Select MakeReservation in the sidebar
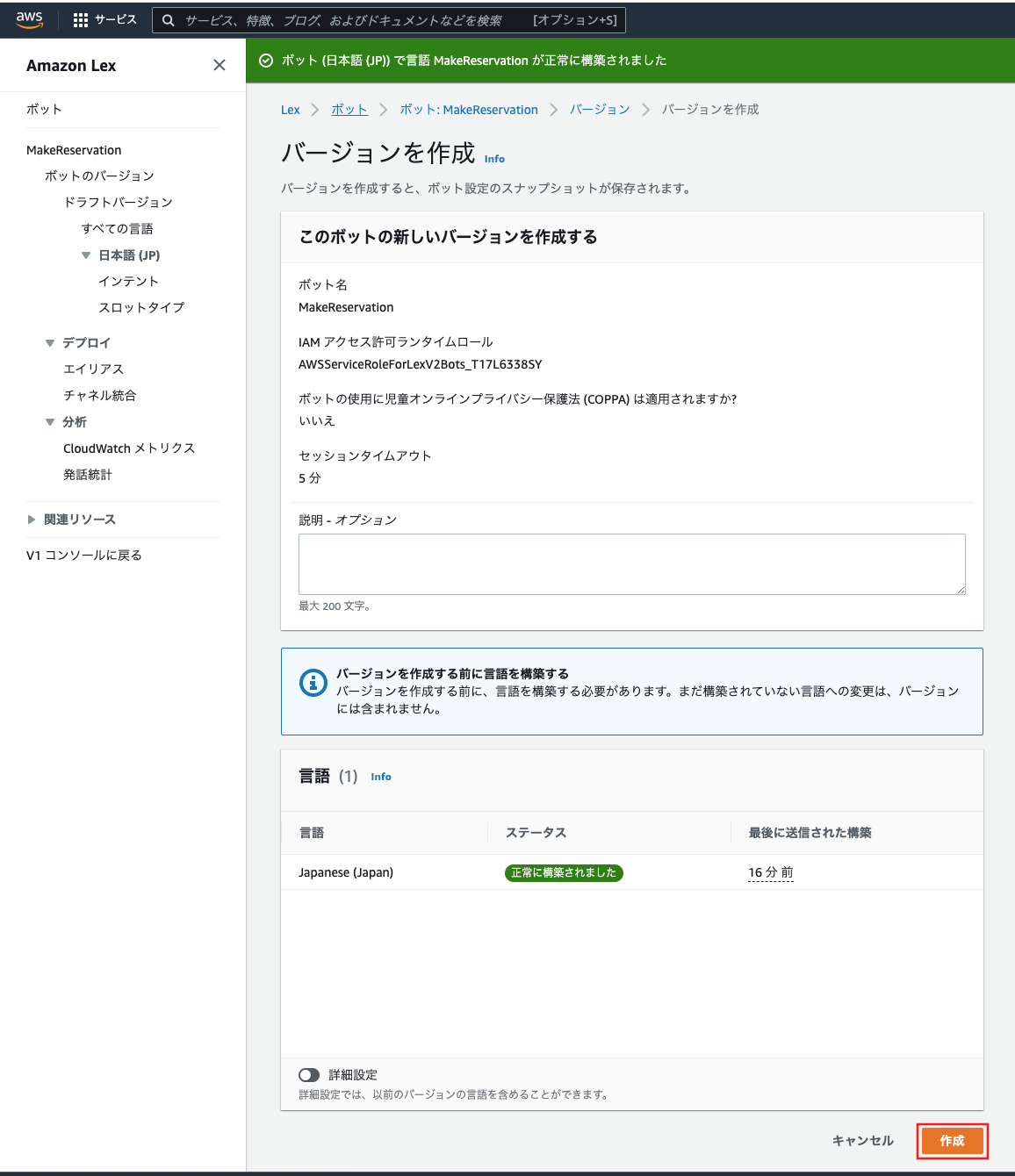The image size is (1015, 1176). tap(74, 150)
